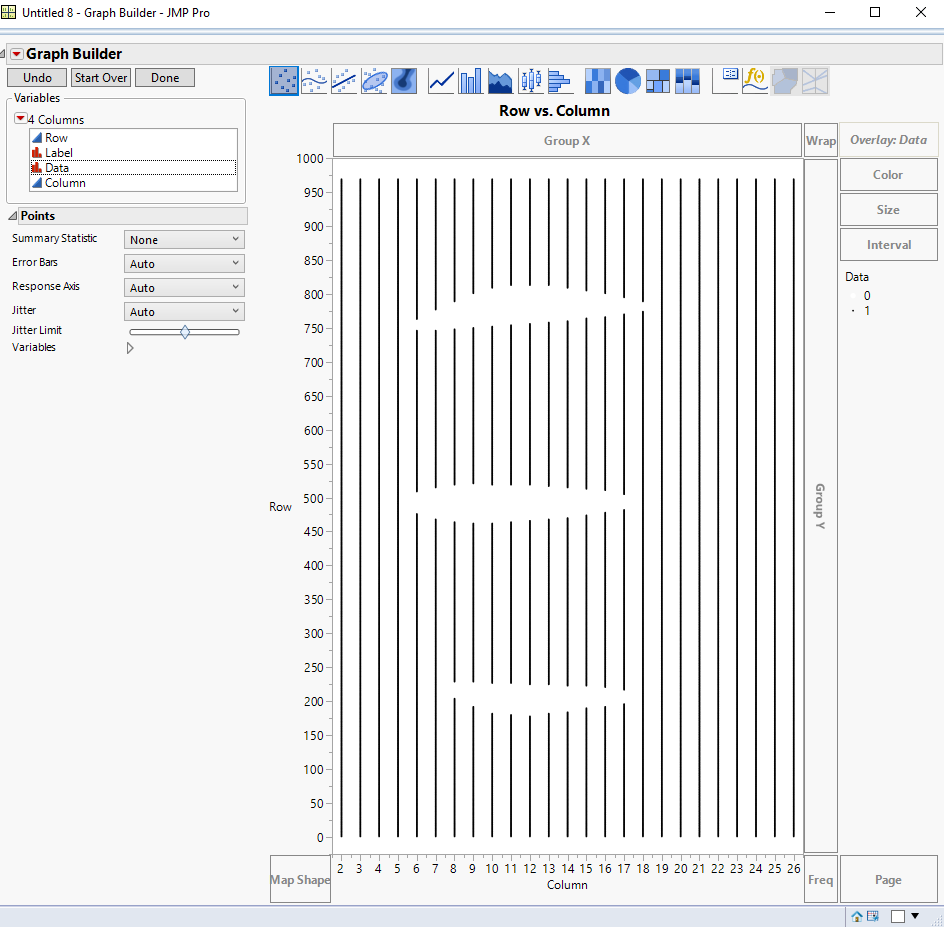Open the JMP Home Window icon

[x=857, y=916]
